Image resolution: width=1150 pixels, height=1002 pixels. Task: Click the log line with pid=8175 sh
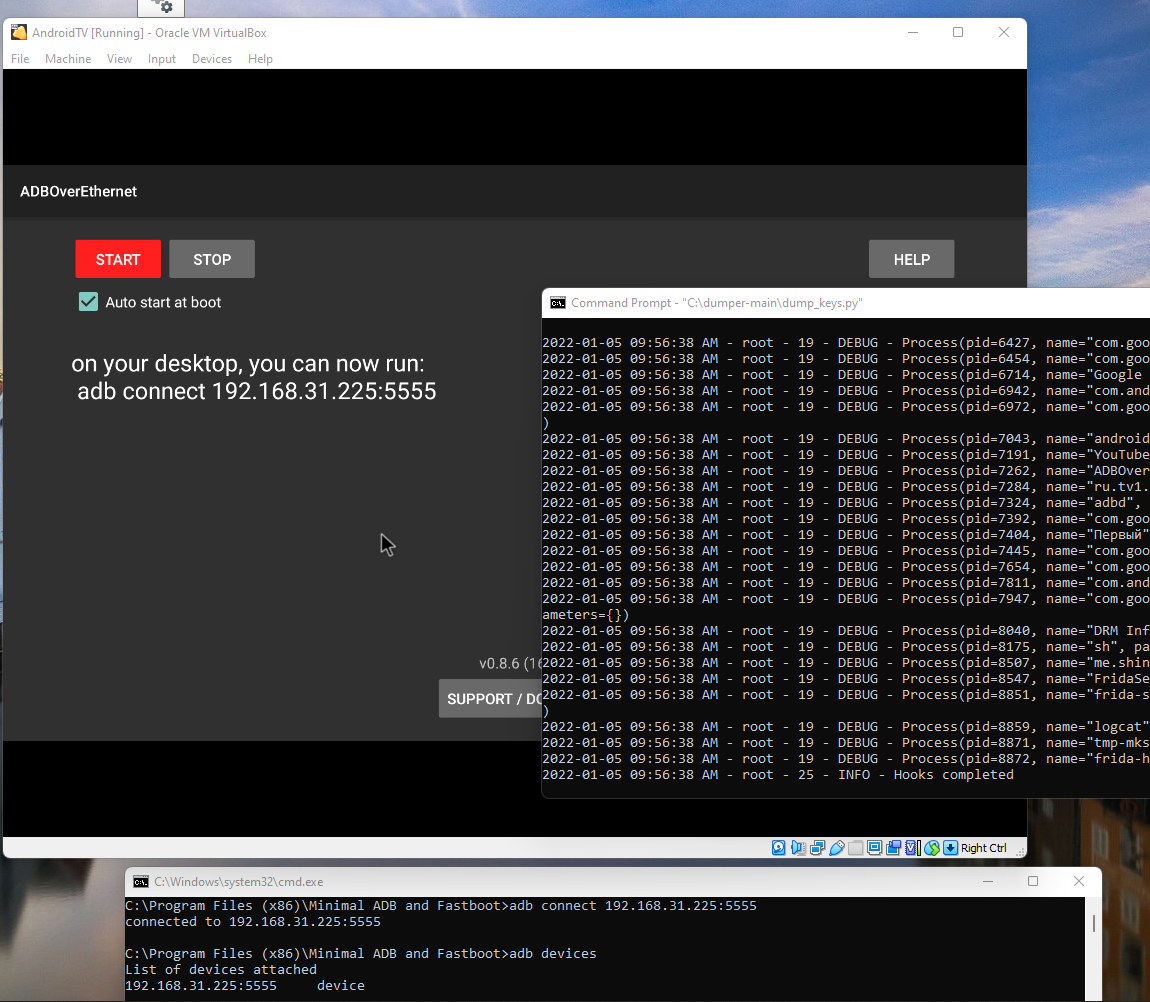846,647
